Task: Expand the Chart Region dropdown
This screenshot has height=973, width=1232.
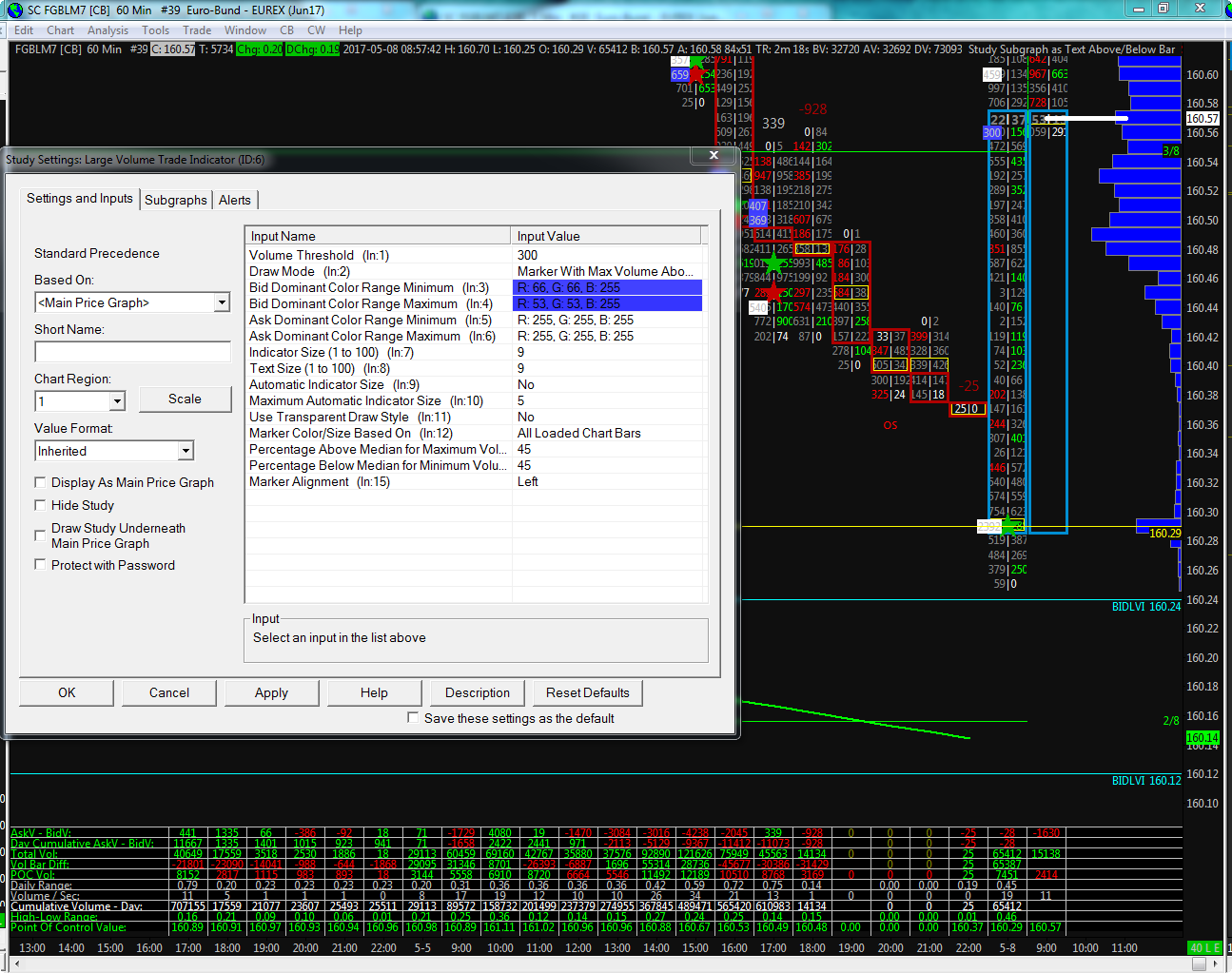Action: click(x=117, y=401)
